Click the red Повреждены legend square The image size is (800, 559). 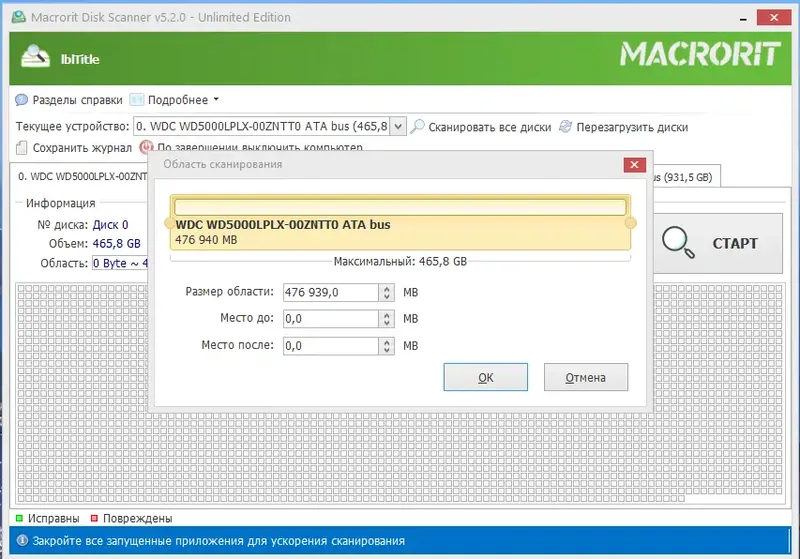click(94, 518)
